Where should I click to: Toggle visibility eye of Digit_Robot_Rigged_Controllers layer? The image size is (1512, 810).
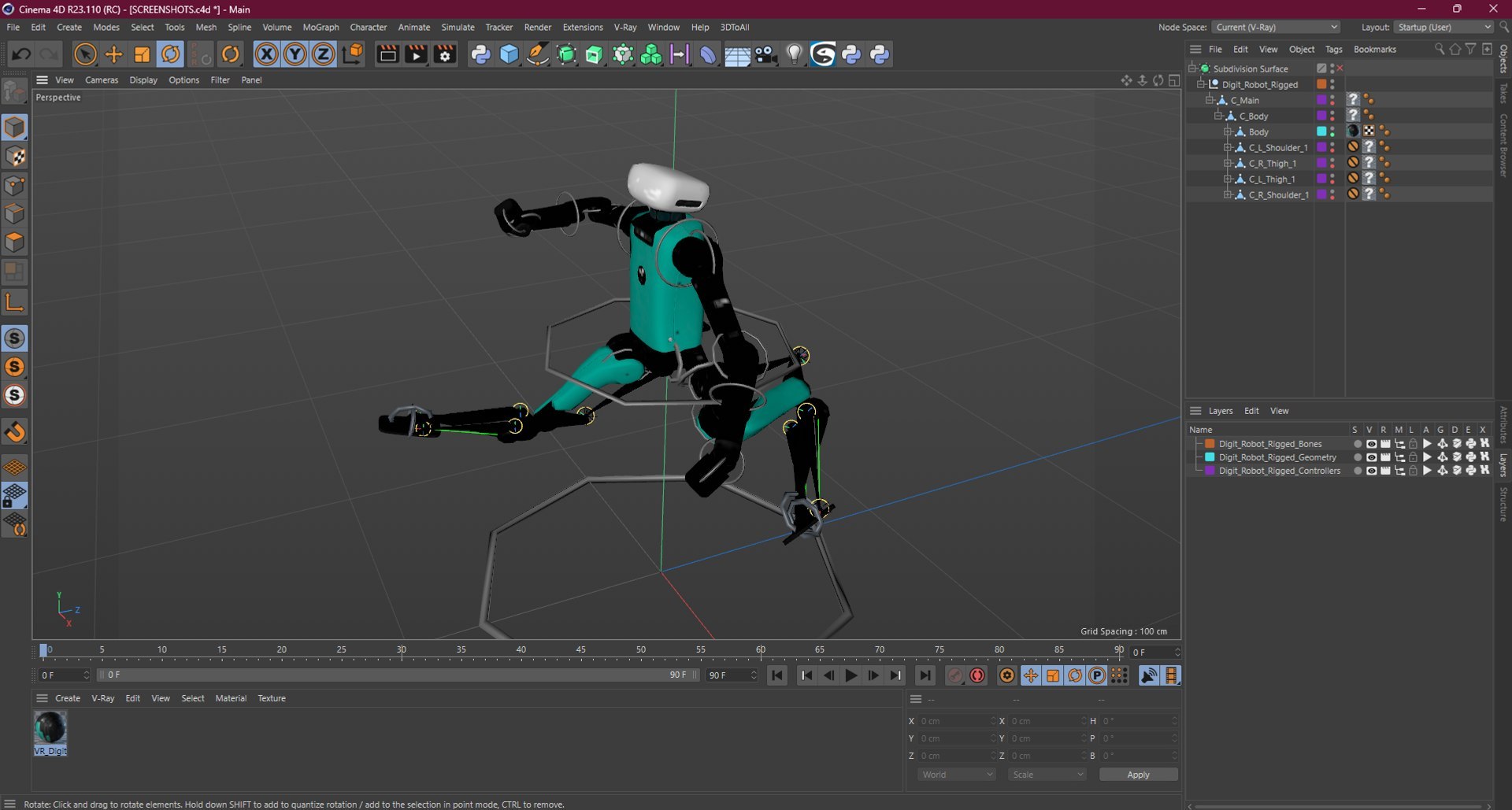(x=1371, y=471)
